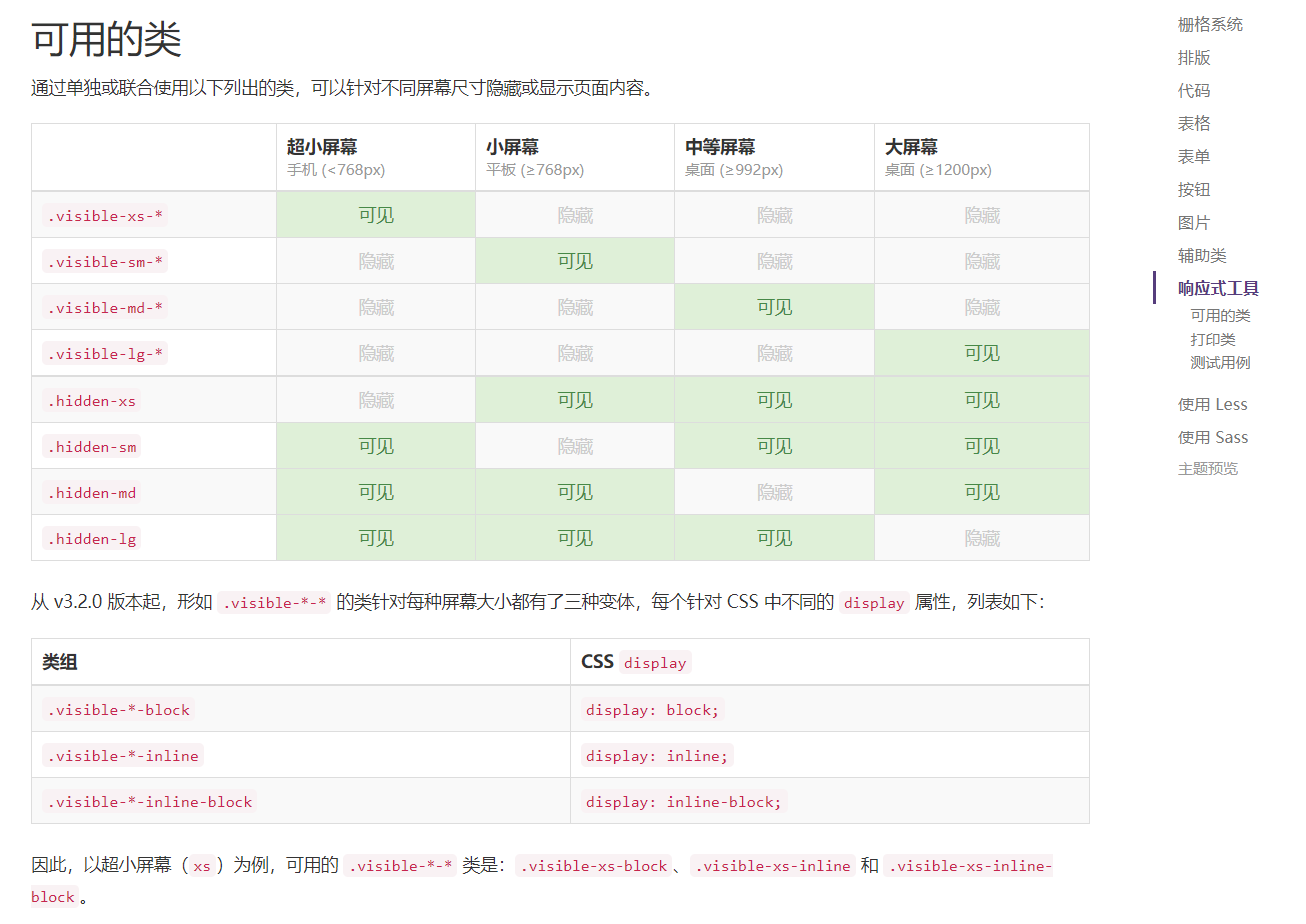Viewport: 1306px width, 924px height.
Task: Click the 可用的类 page heading
Action: 106,40
